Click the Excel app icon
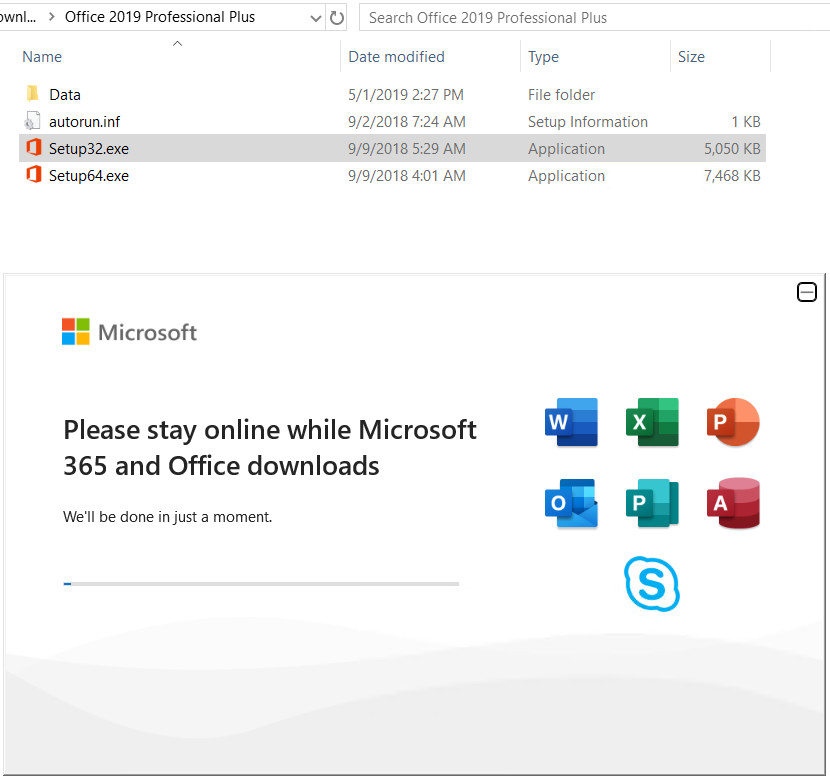 [x=652, y=422]
